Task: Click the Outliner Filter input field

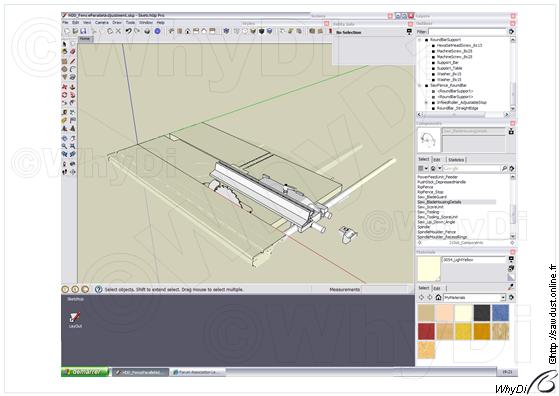Action: point(467,32)
